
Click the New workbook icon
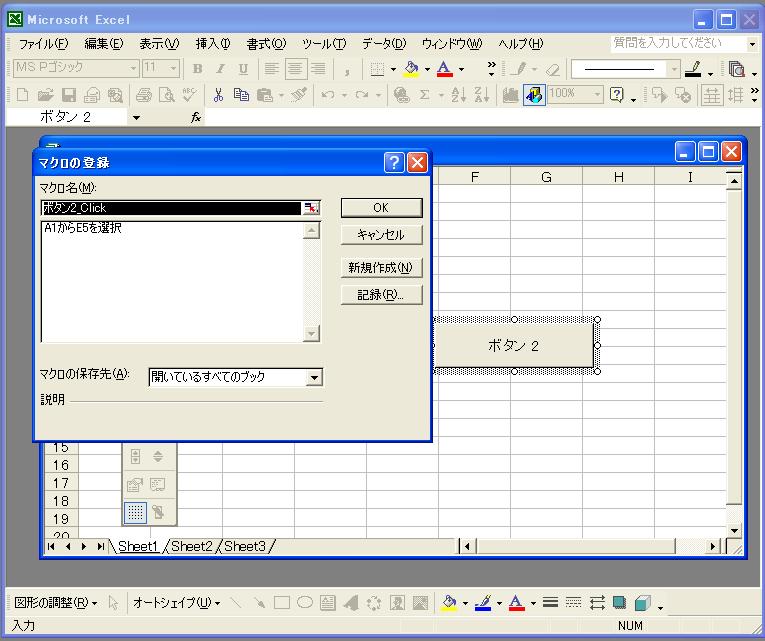coord(22,95)
